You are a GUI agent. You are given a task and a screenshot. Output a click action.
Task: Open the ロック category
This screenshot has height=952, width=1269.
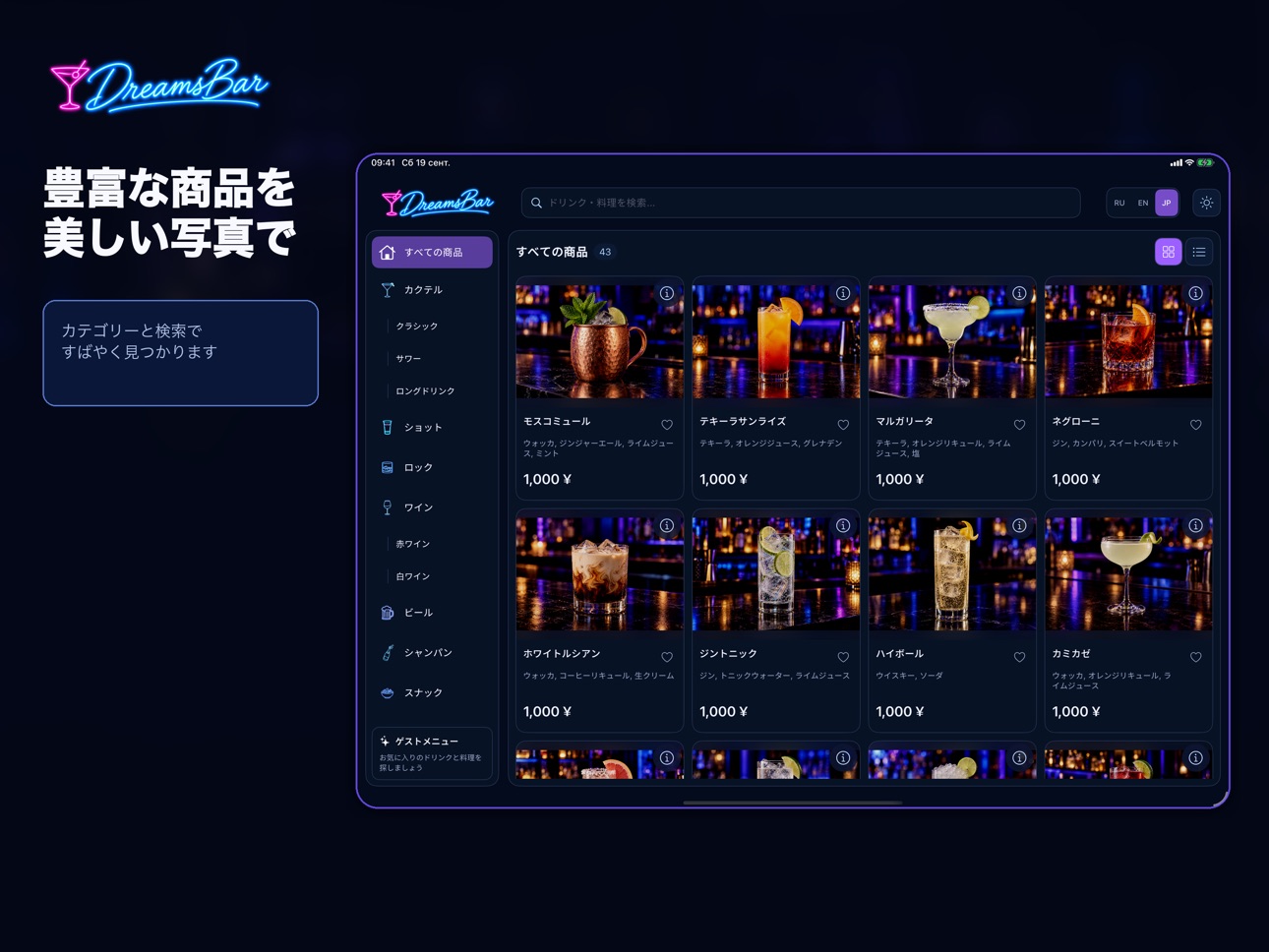(432, 468)
